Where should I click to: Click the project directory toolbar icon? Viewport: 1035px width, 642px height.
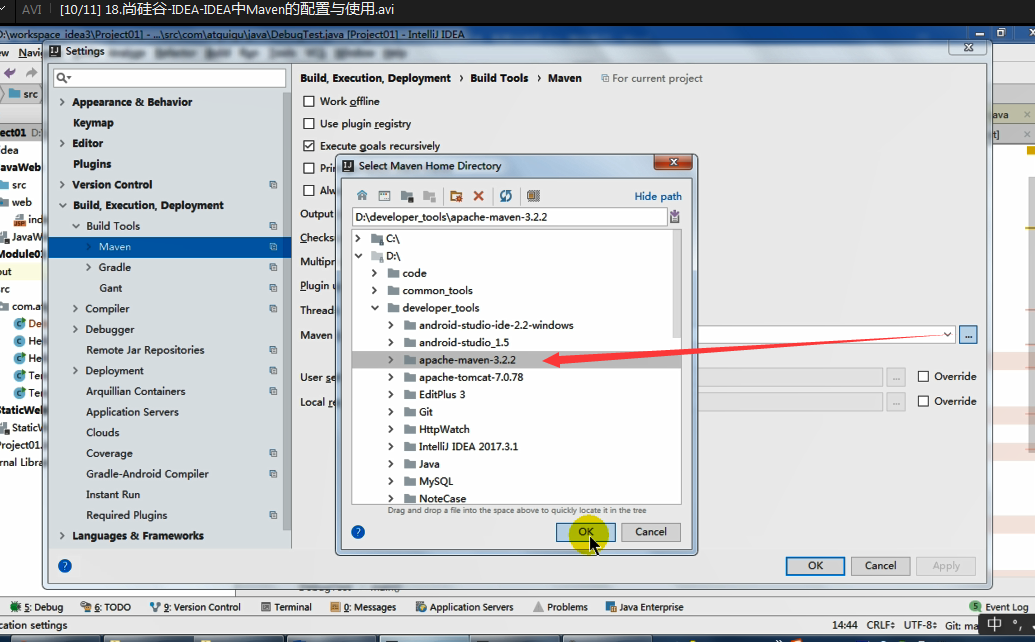pos(407,196)
